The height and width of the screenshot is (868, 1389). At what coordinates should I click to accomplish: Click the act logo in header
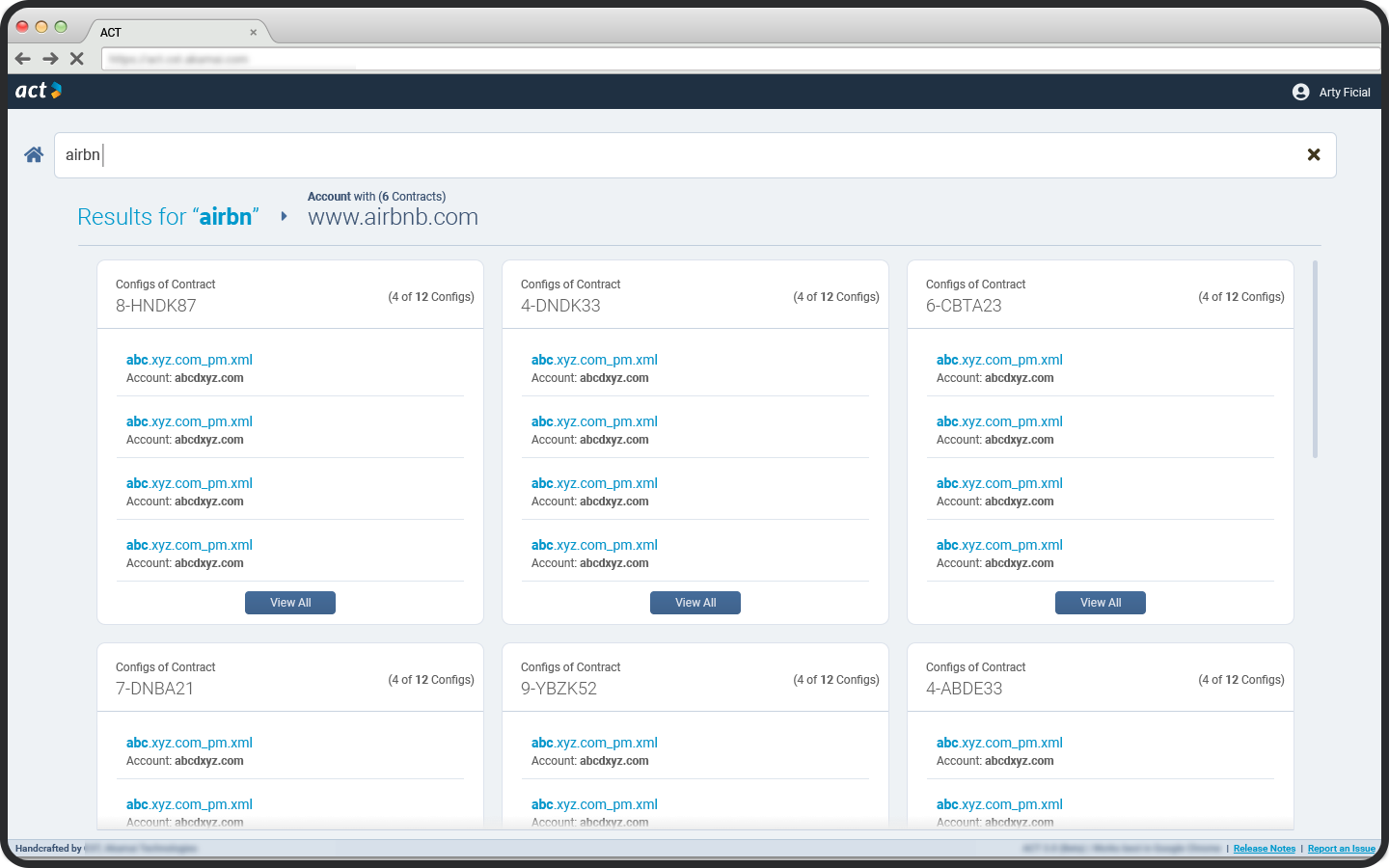pos(39,91)
